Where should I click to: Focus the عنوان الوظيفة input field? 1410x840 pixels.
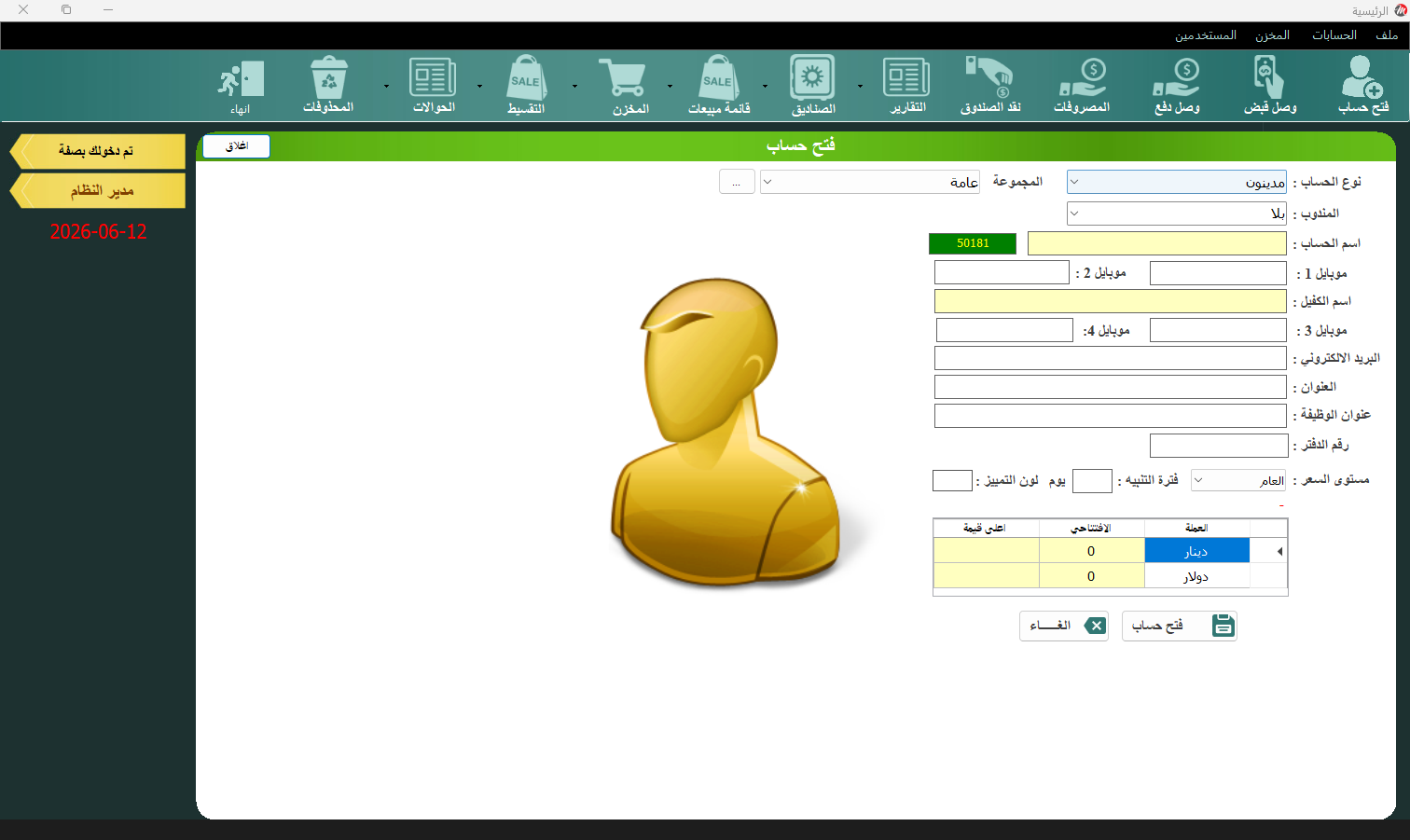[x=1111, y=416]
